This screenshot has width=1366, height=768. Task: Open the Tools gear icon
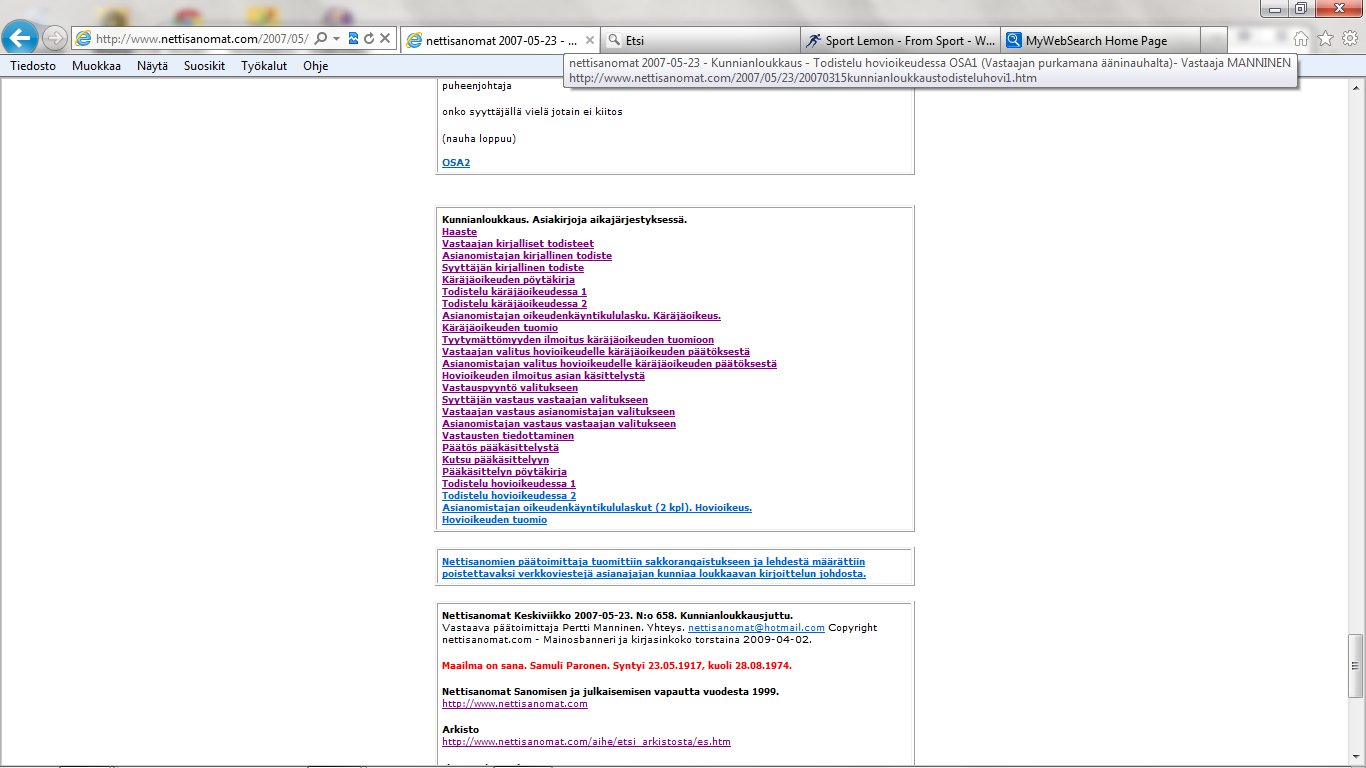(1349, 39)
